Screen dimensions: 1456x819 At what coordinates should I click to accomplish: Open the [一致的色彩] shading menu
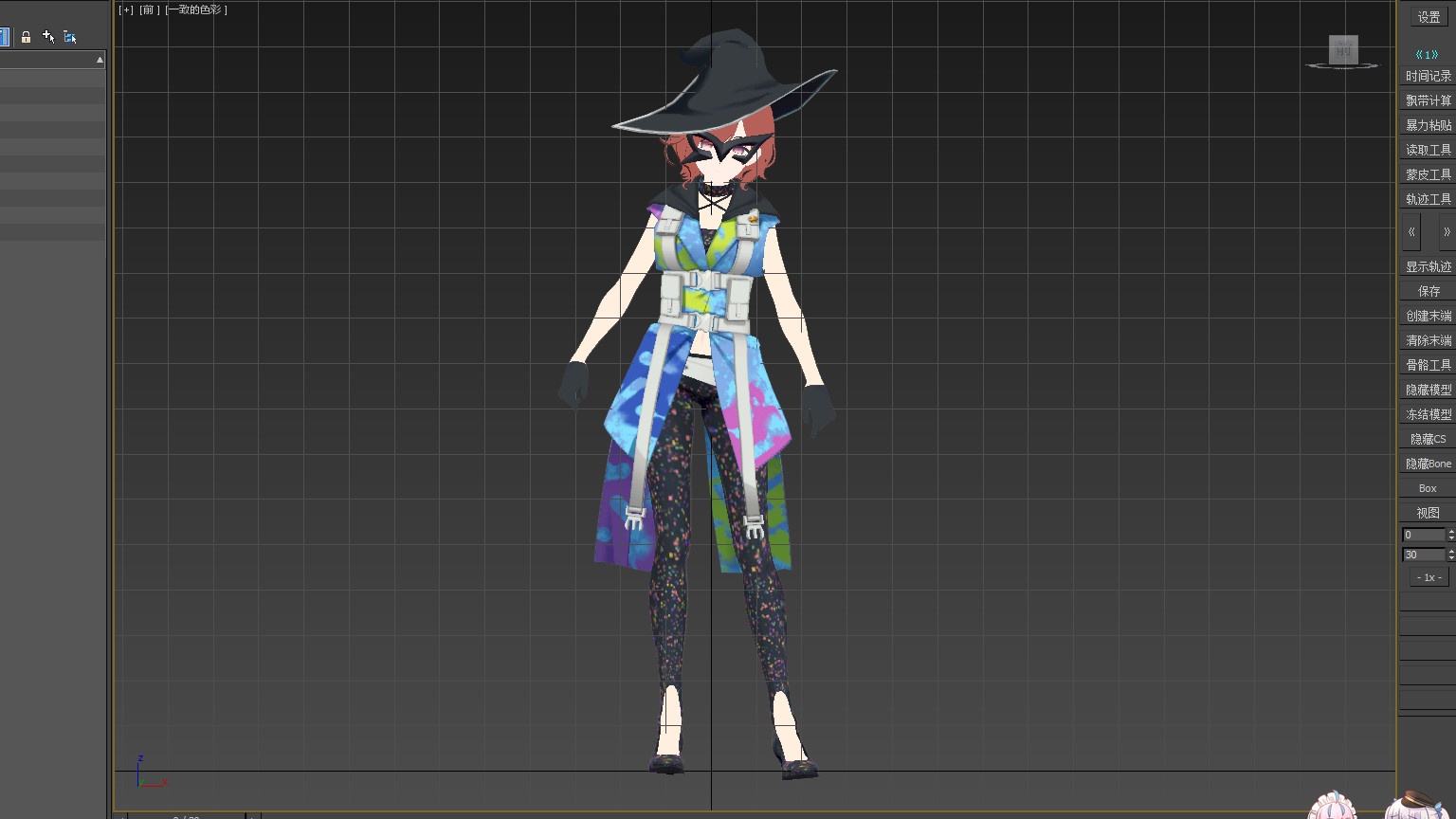[196, 10]
